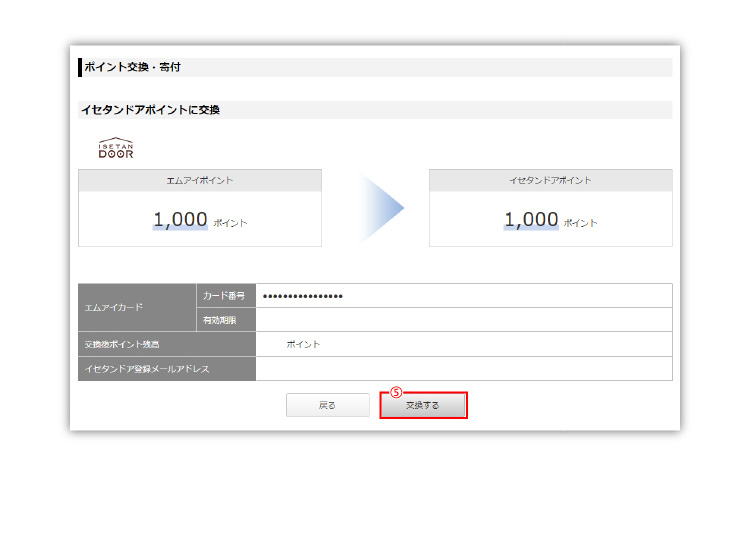Click the カード番号 label cell
Screen dimensions: 750x560
pyautogui.click(x=226, y=296)
